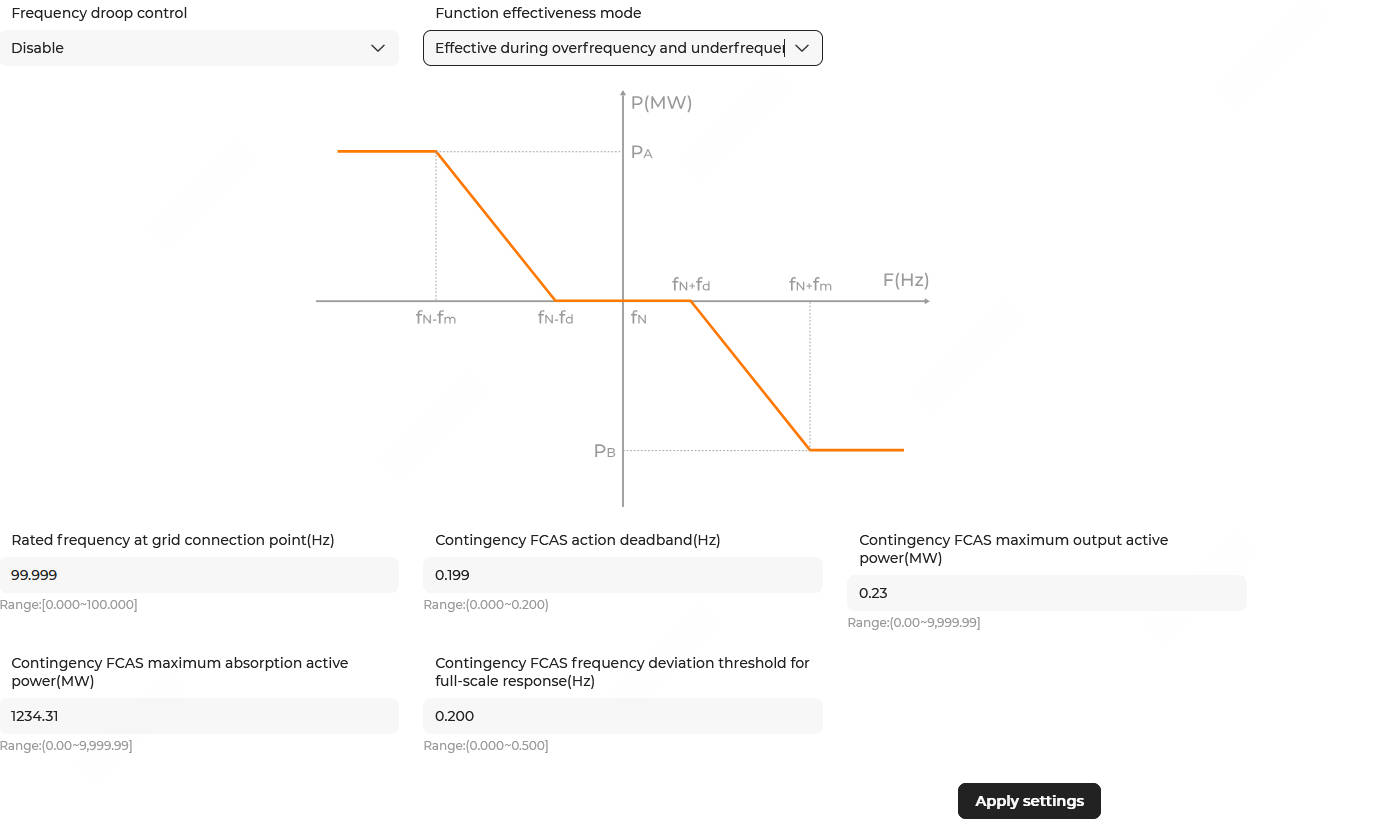Click the fN origin label on the graph

click(x=638, y=318)
